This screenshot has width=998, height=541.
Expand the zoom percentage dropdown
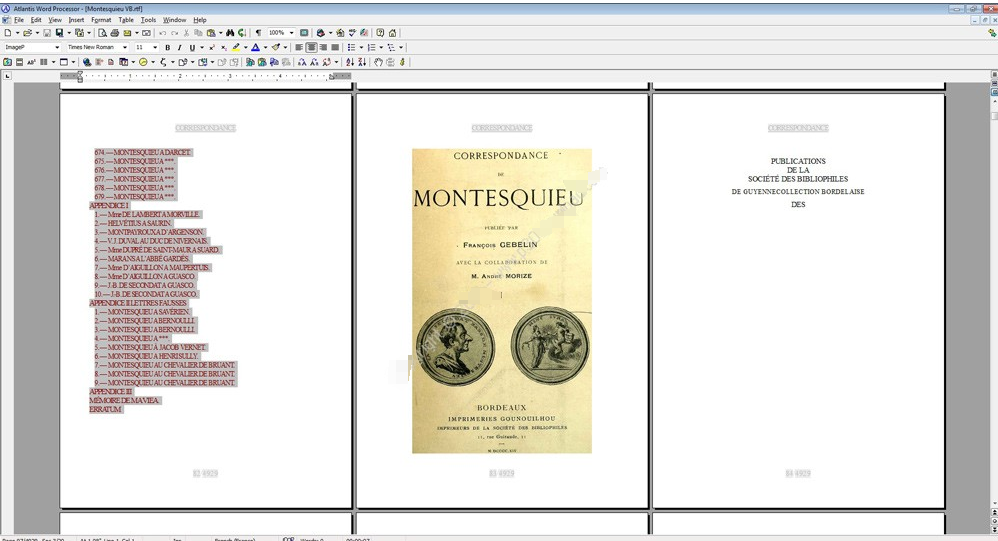point(292,33)
